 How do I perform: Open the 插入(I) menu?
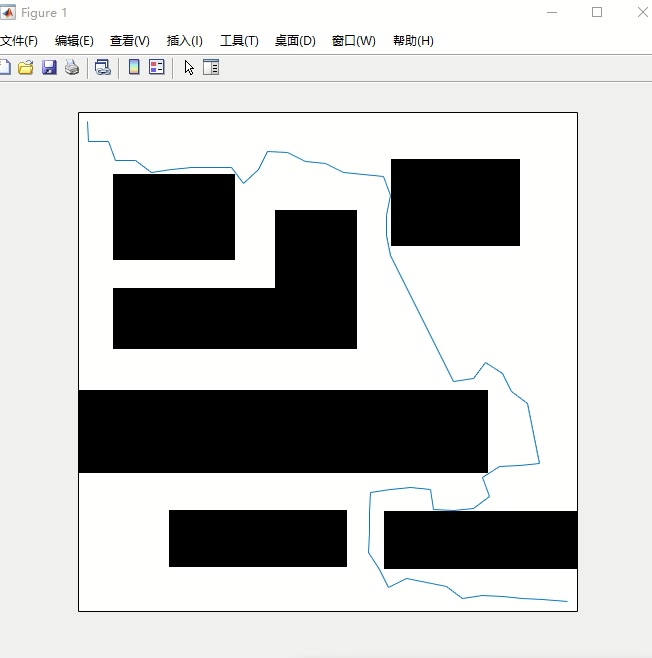(185, 41)
